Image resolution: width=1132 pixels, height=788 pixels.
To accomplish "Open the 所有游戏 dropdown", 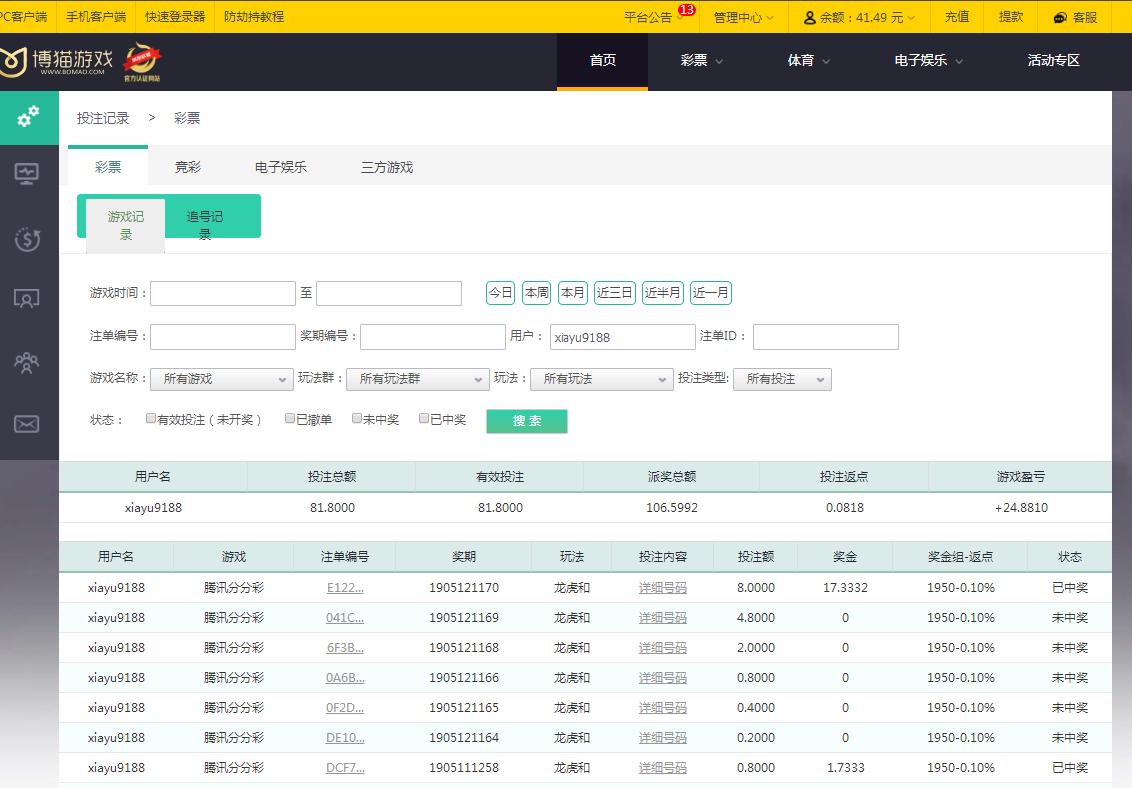I will (x=221, y=379).
